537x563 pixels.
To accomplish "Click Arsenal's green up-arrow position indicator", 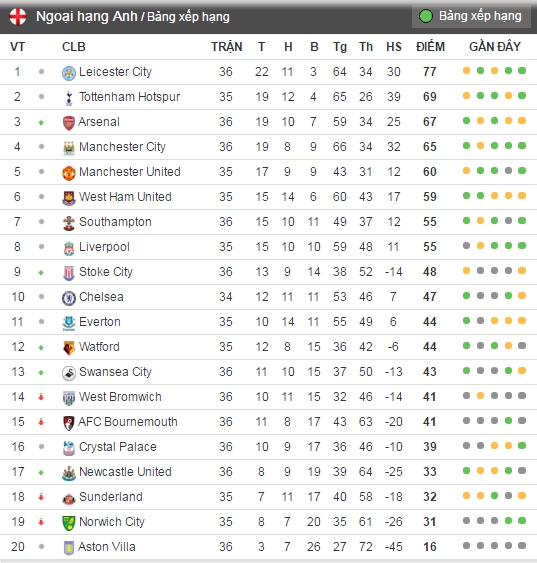I will tap(41, 122).
